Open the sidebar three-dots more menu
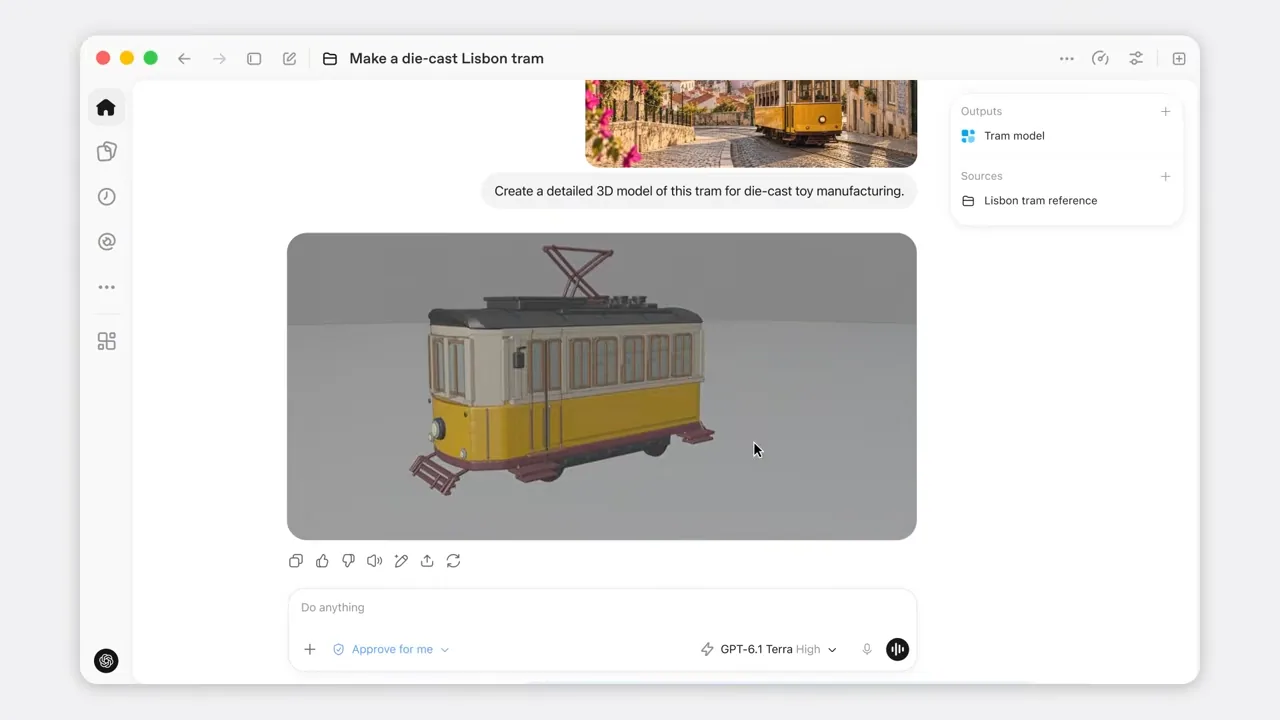Viewport: 1280px width, 720px height. point(106,287)
